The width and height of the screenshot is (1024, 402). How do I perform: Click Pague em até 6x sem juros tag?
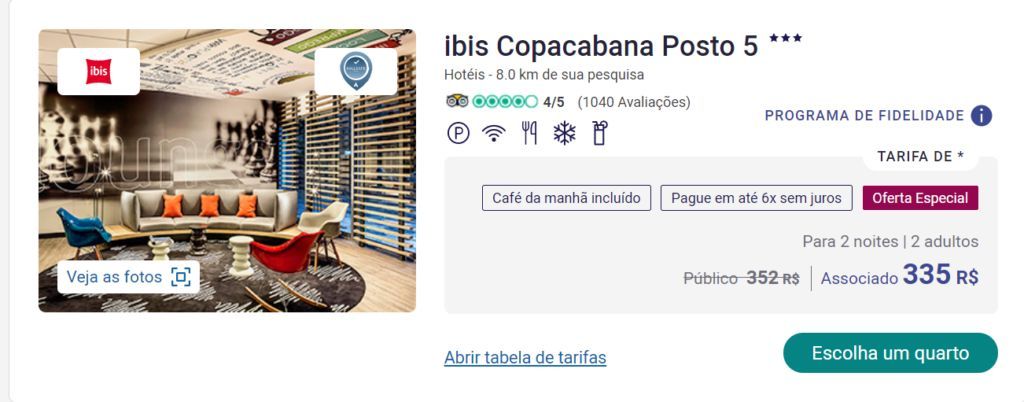coord(756,198)
